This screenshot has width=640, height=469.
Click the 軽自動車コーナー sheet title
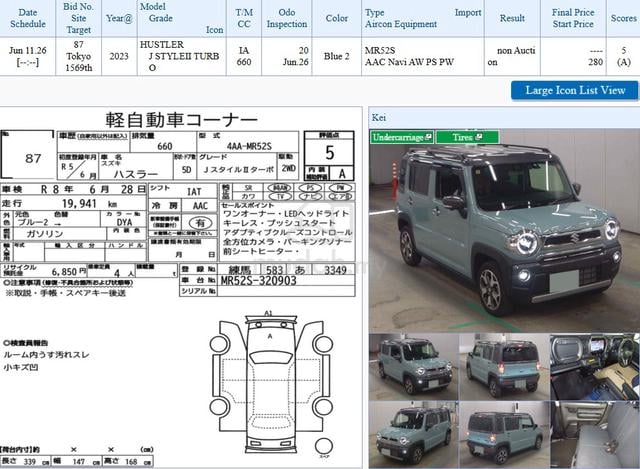click(x=181, y=120)
